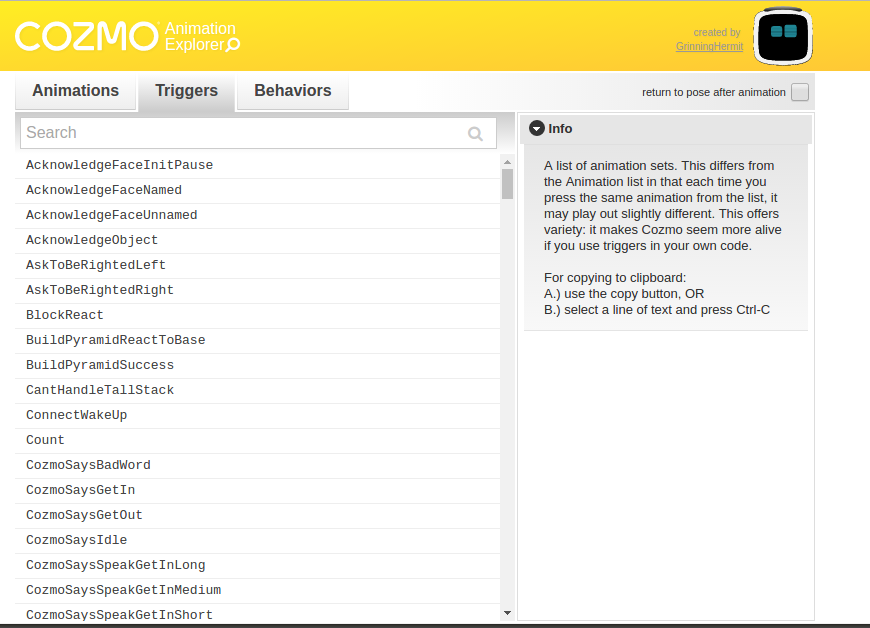
Task: Click inside the Search input field
Action: tap(240, 133)
